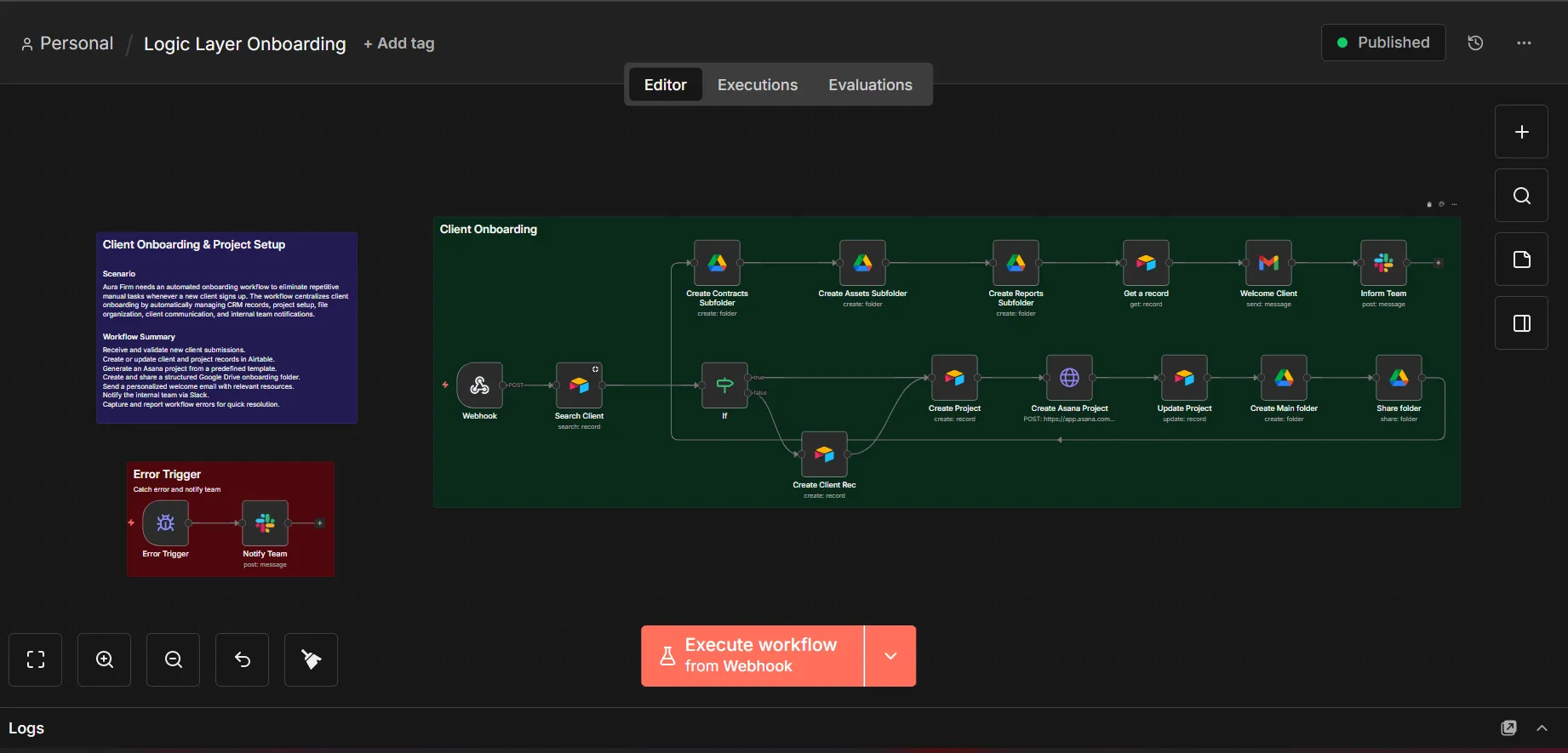Undo the last canvas change
This screenshot has height=753, width=1568.
[243, 659]
